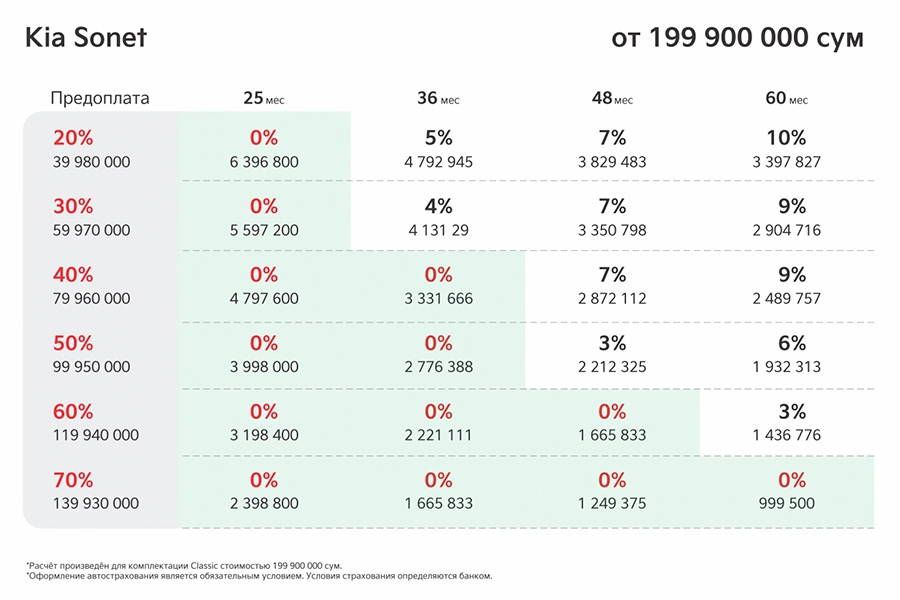
Task: Choose the 70% prepayment of 139 930 000
Action: [x=96, y=490]
